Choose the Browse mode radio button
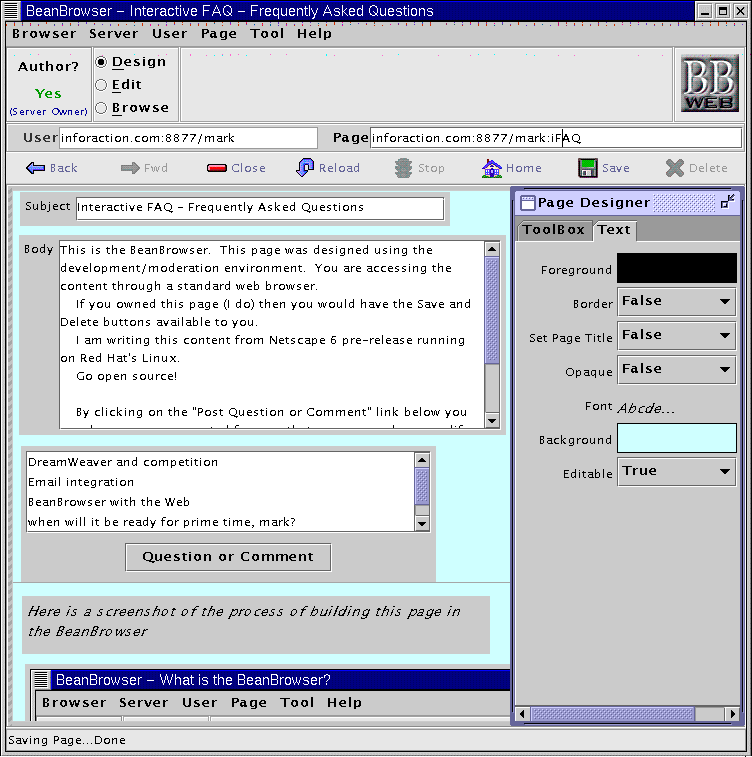Viewport: 752px width, 757px height. tap(101, 108)
